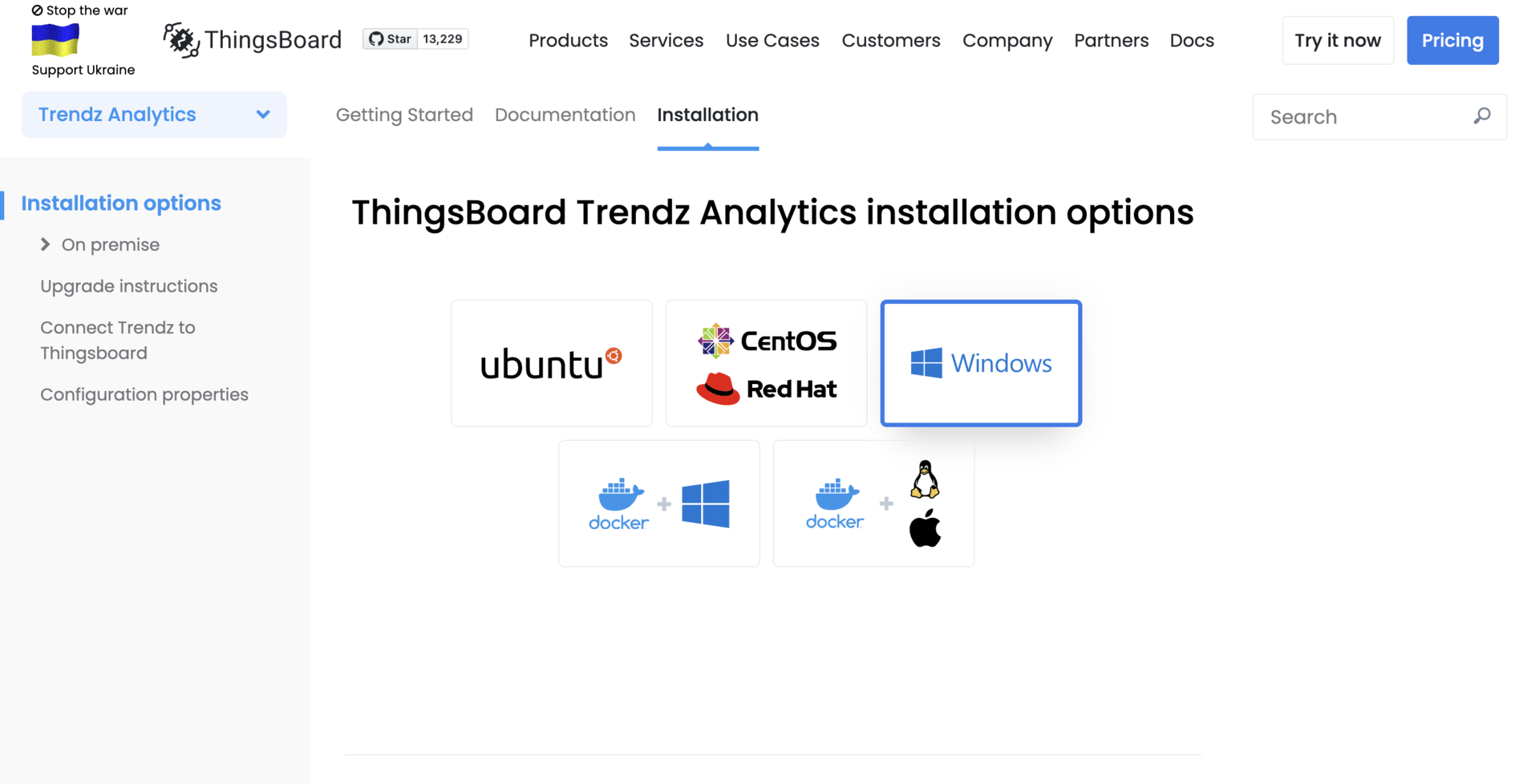Click into the Search input field
1531x784 pixels.
tap(1367, 117)
